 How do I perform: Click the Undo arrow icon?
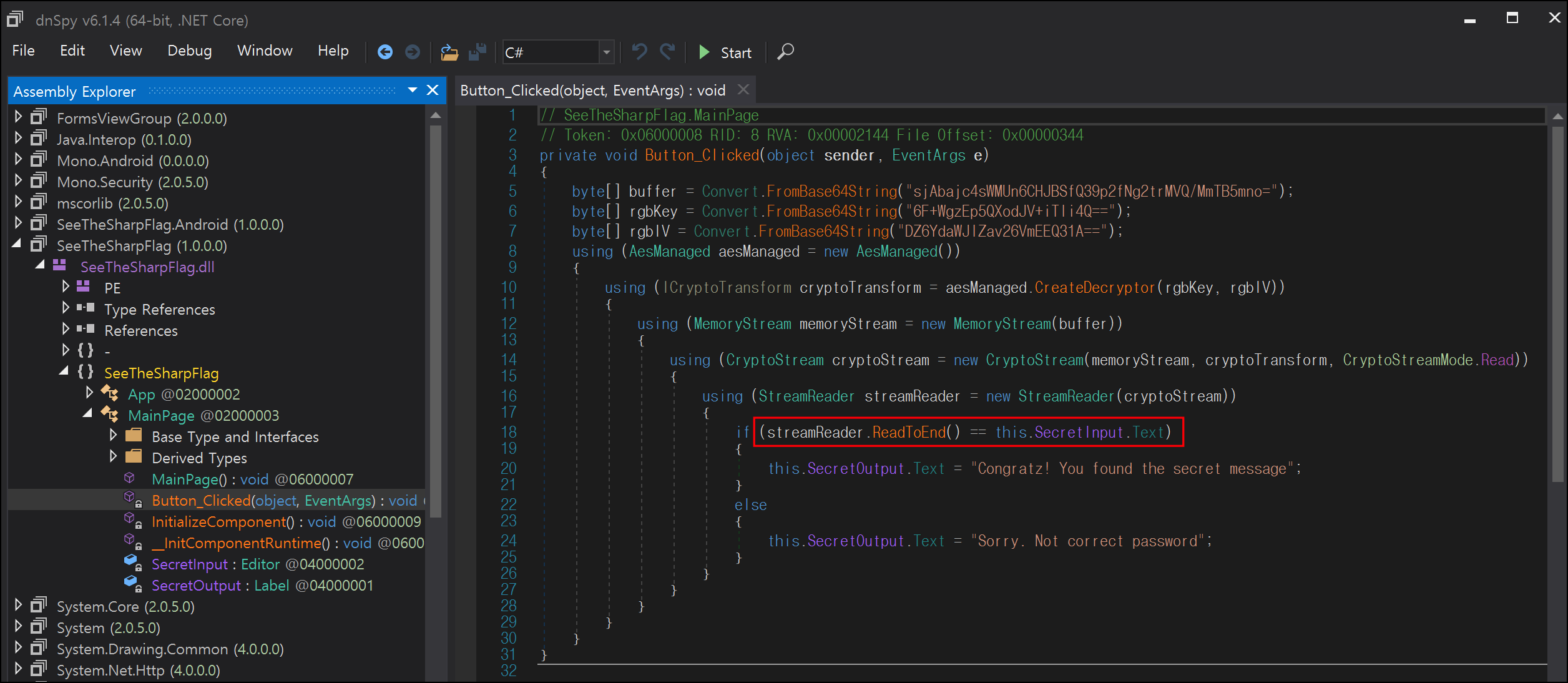tap(639, 52)
